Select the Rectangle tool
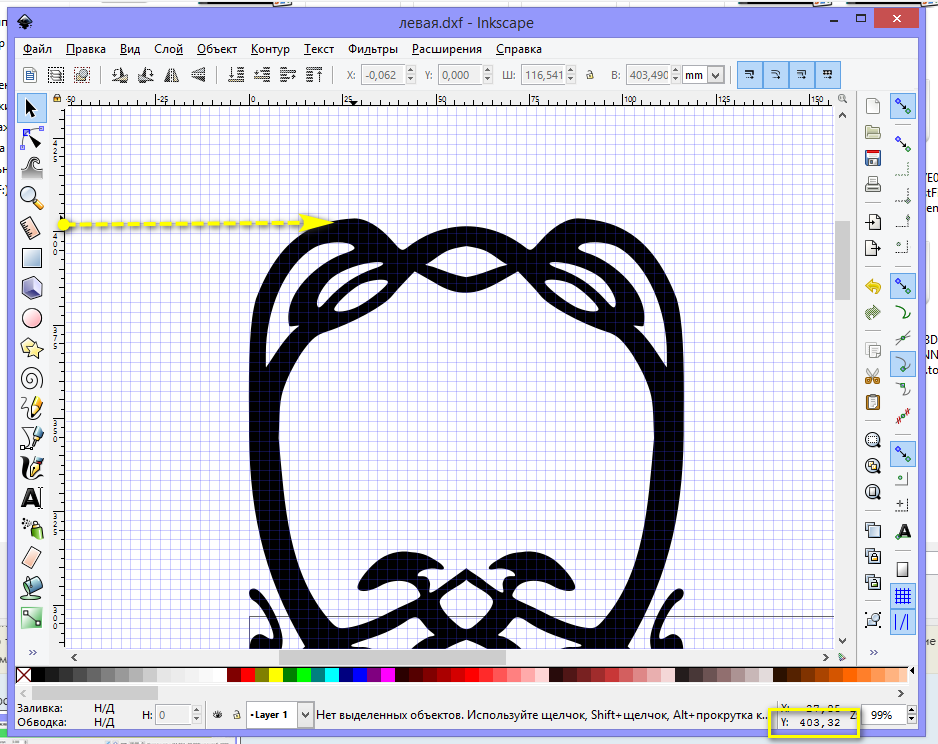 (31, 258)
